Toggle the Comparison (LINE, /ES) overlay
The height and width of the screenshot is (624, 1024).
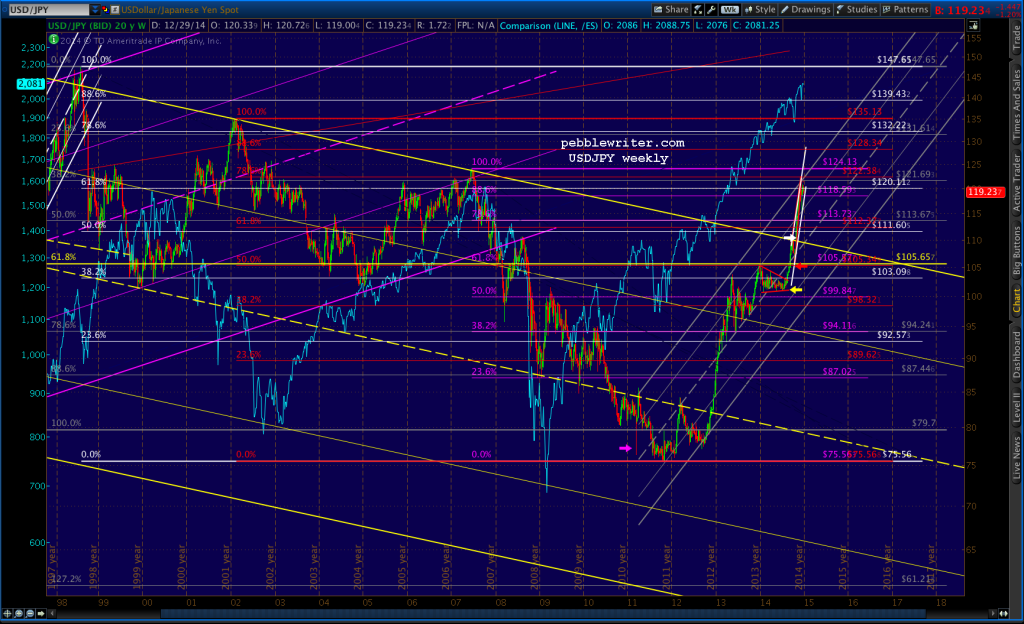[549, 25]
